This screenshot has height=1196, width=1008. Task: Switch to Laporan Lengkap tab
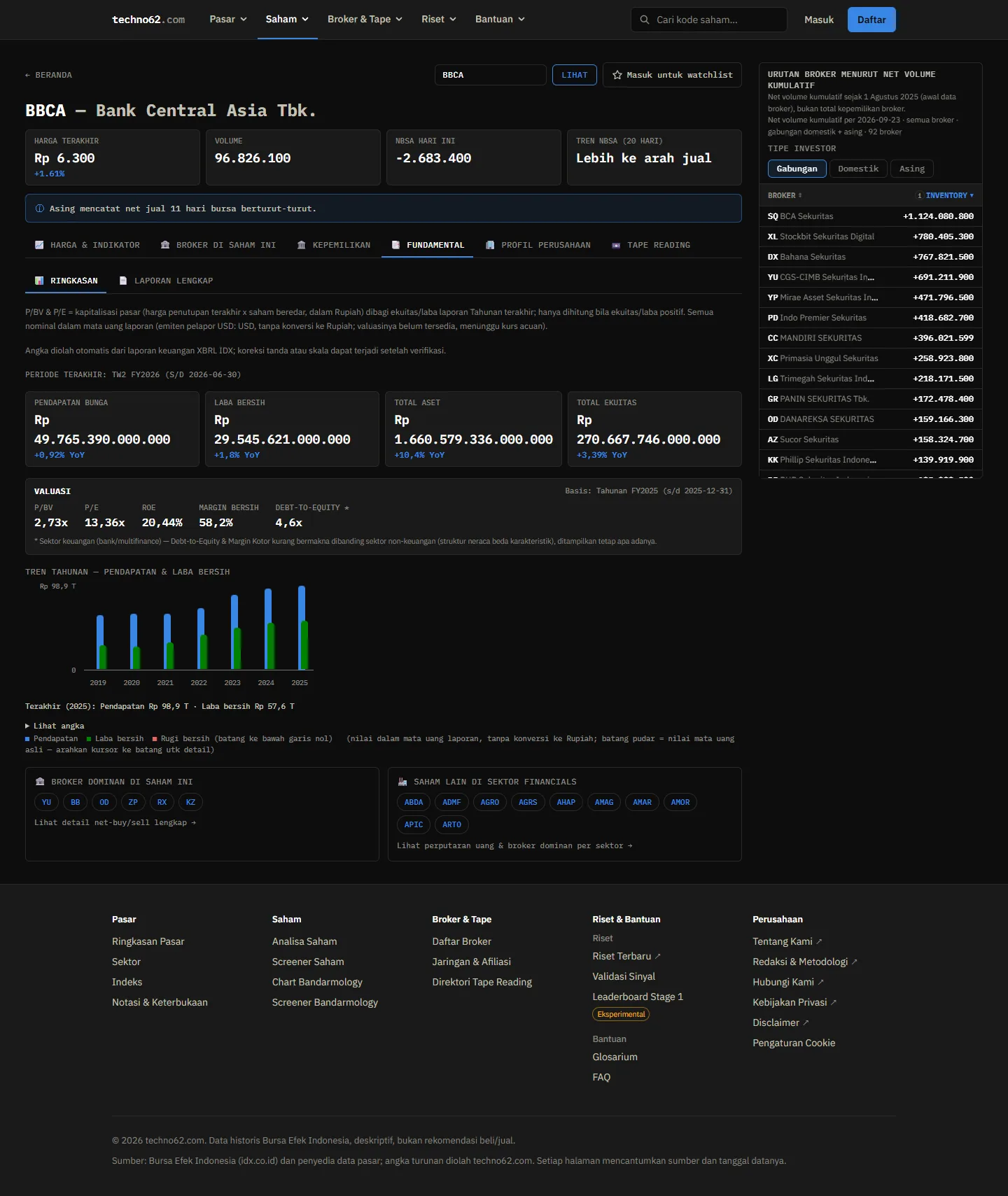[166, 281]
